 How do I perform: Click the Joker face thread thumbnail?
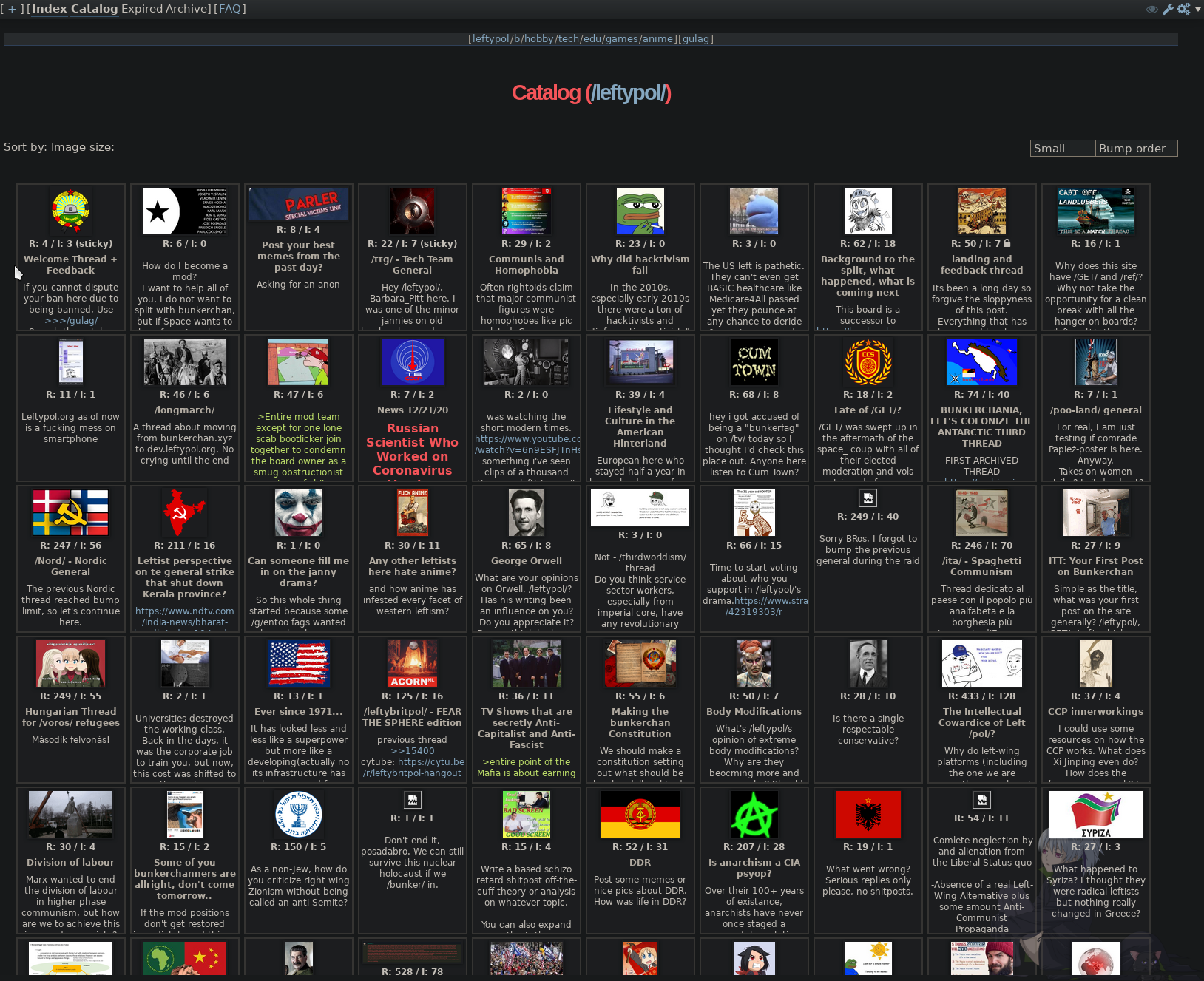[x=298, y=512]
